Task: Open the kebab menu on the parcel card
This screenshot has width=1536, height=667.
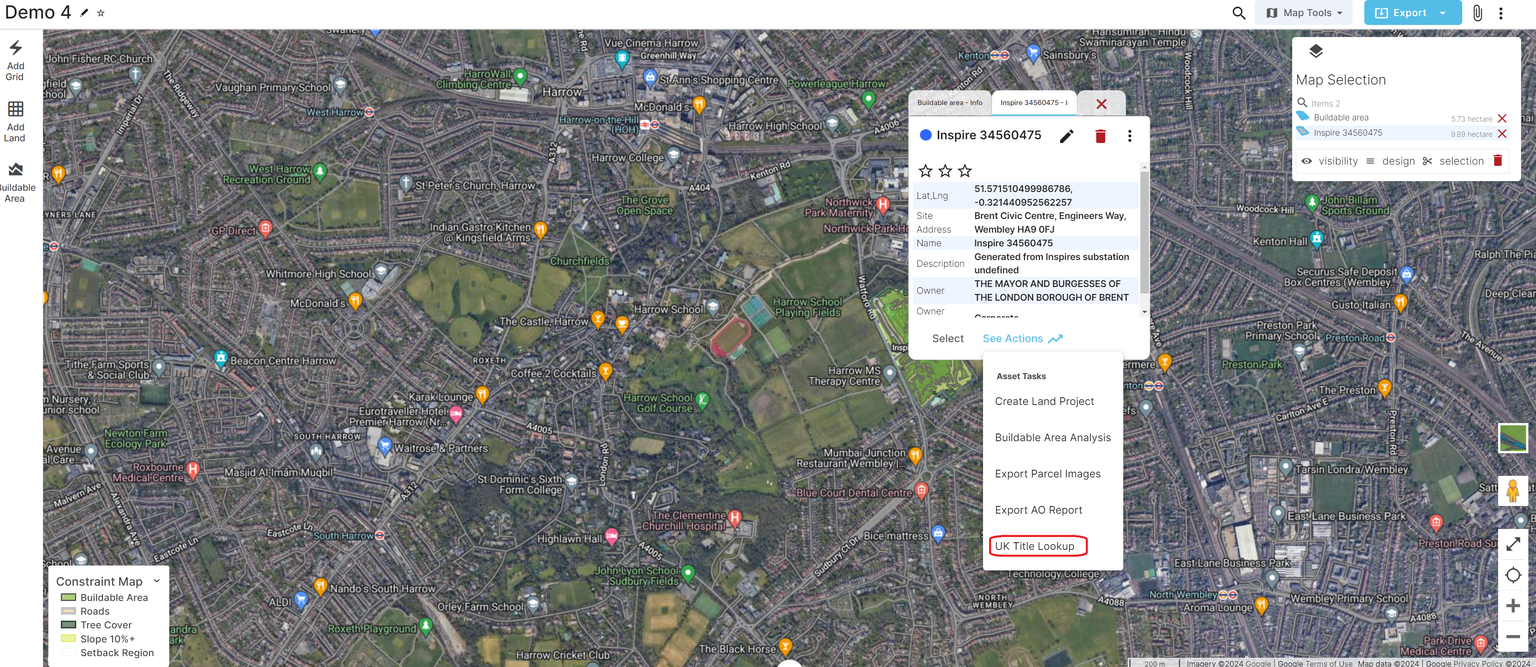Action: (1129, 136)
